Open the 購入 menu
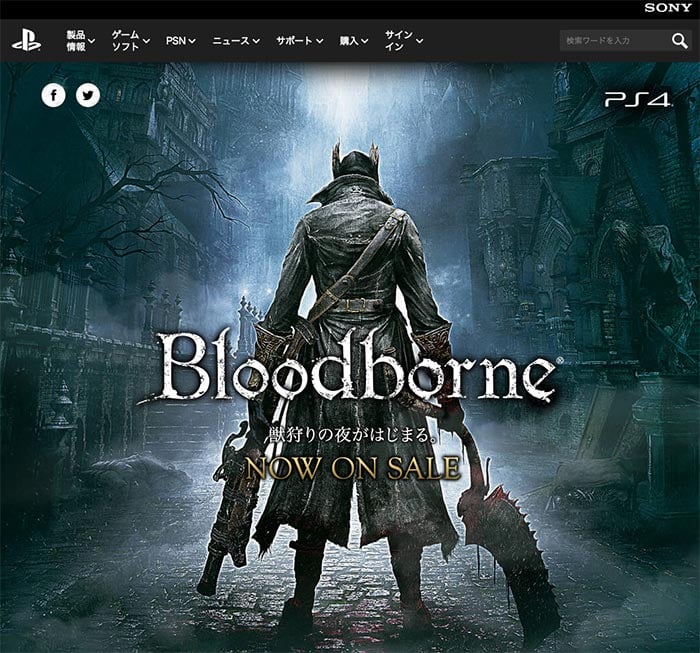 [x=354, y=41]
